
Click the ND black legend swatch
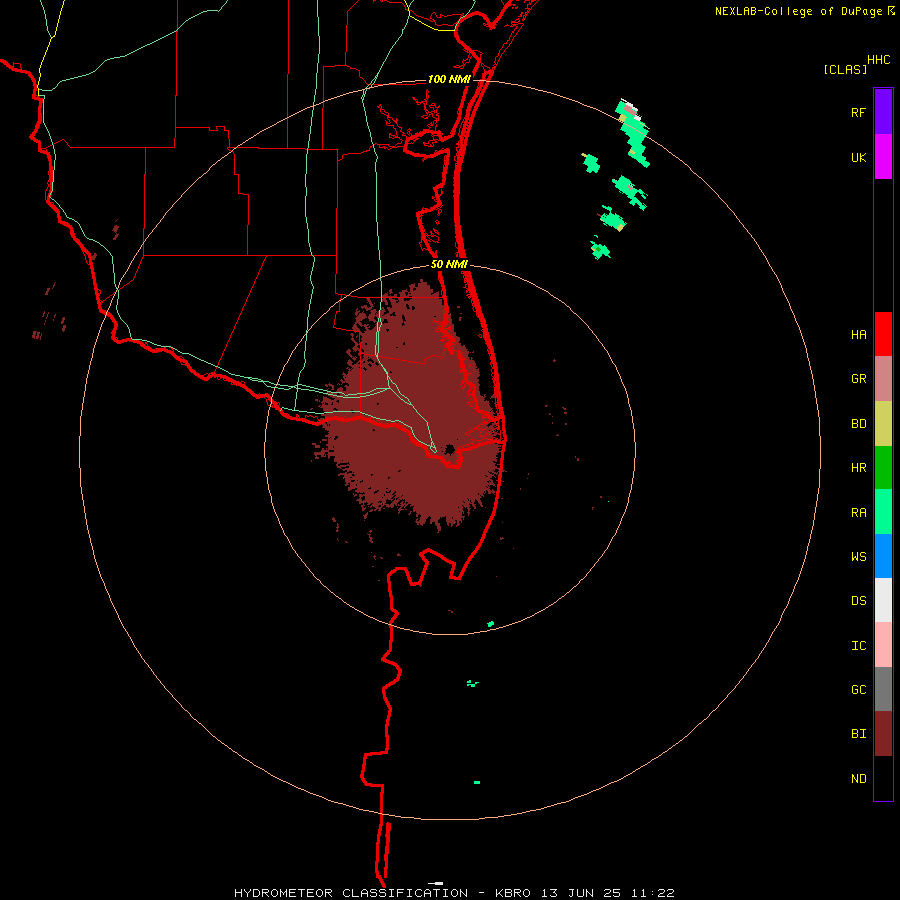[x=883, y=778]
